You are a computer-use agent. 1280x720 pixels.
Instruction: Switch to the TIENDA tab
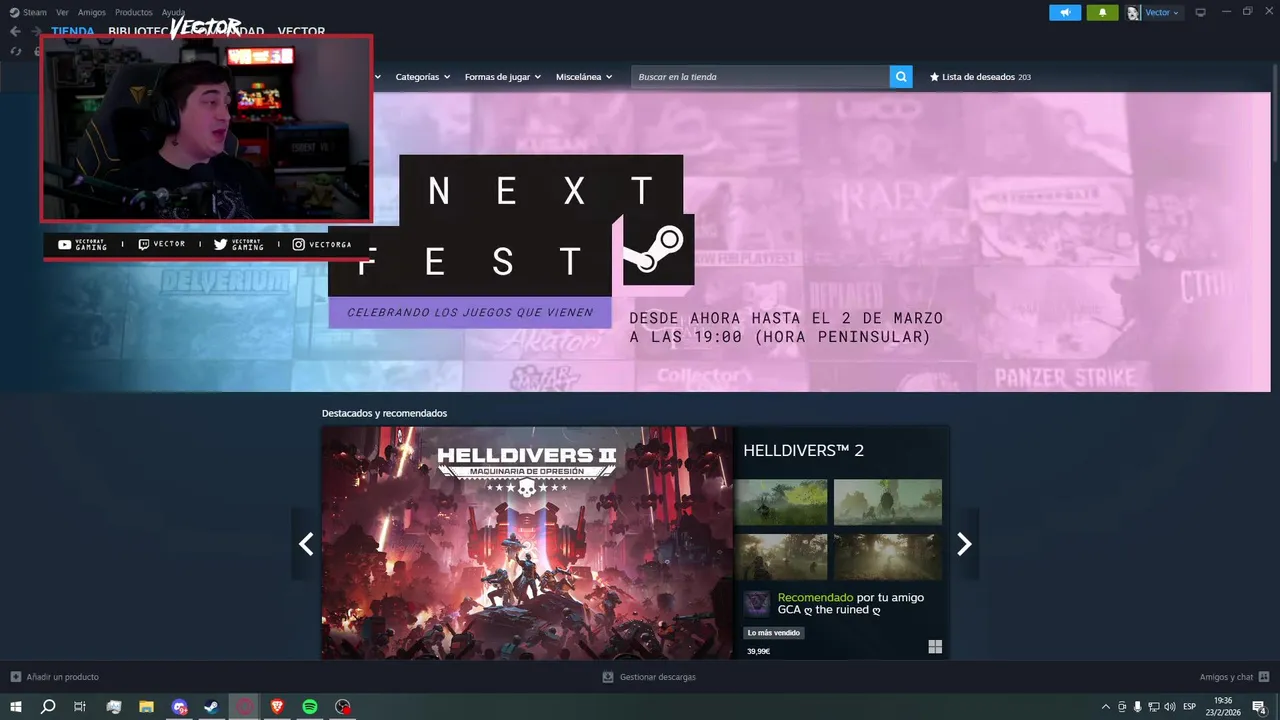[72, 31]
